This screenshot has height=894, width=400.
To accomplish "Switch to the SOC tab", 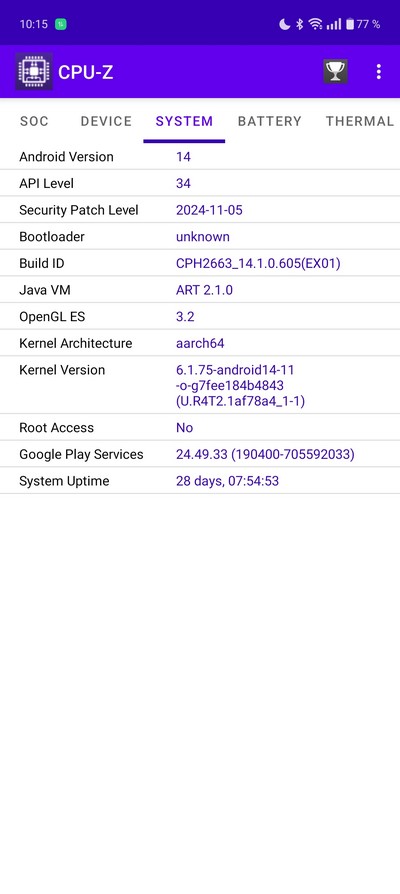I will tap(34, 121).
